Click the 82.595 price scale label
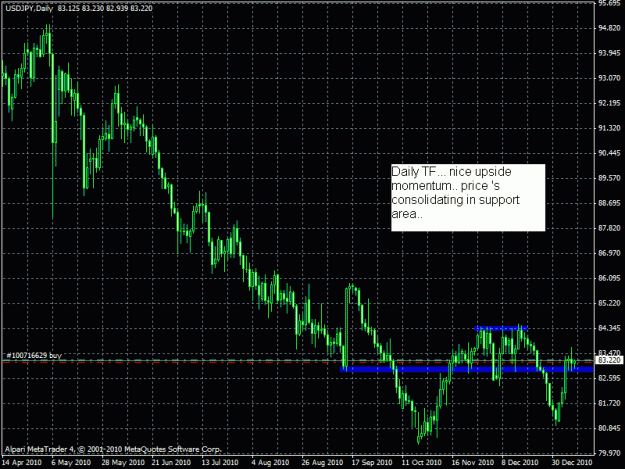 [609, 378]
